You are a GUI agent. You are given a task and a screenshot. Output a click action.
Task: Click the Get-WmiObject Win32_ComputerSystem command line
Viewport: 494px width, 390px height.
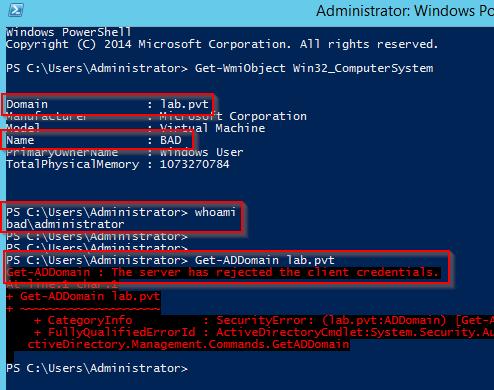click(x=220, y=68)
